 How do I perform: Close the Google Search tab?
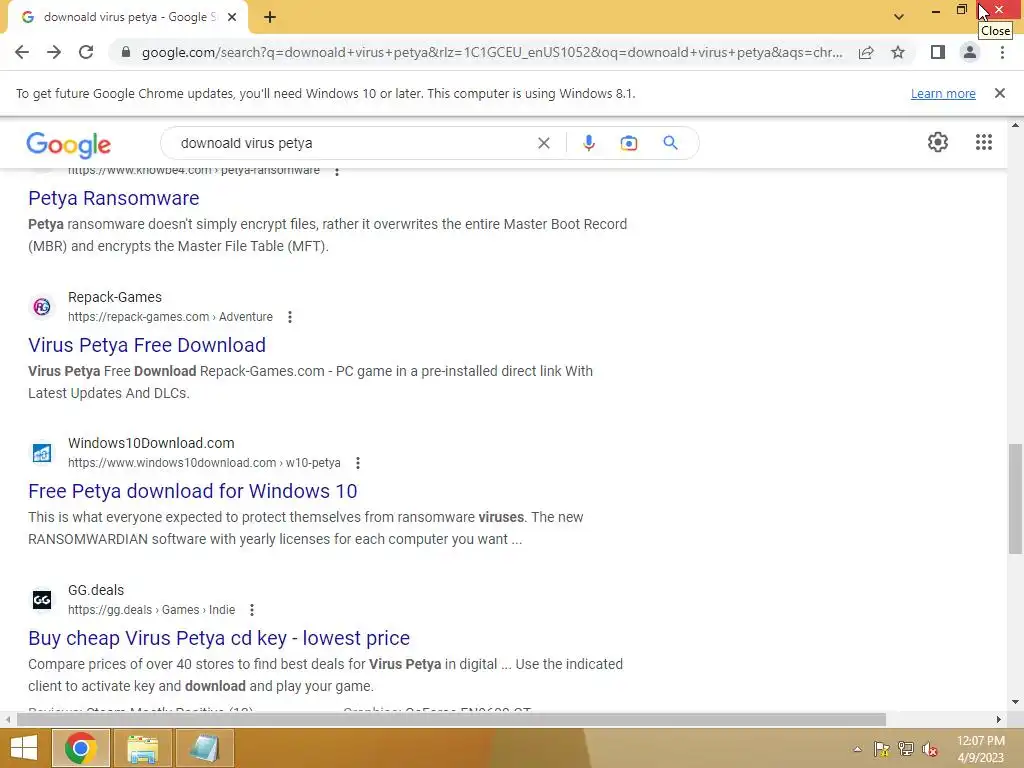click(x=232, y=18)
